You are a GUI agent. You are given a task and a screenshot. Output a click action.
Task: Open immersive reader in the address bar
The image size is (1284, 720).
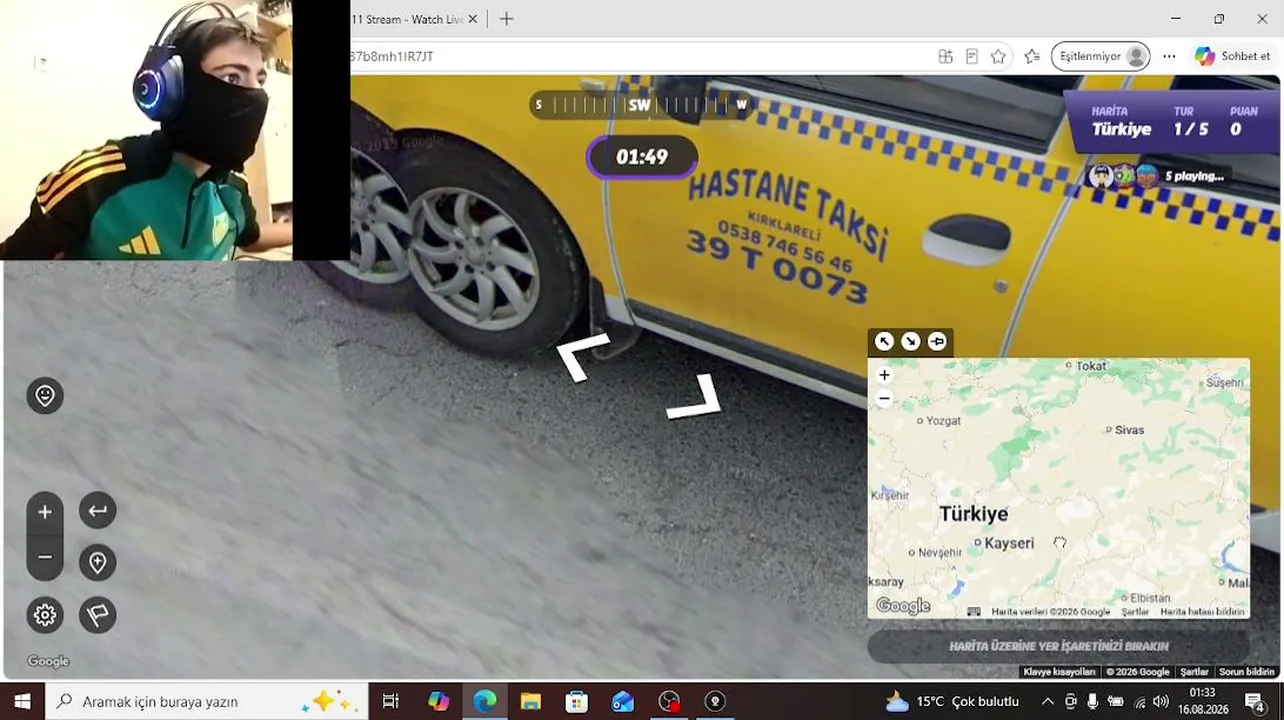[972, 56]
